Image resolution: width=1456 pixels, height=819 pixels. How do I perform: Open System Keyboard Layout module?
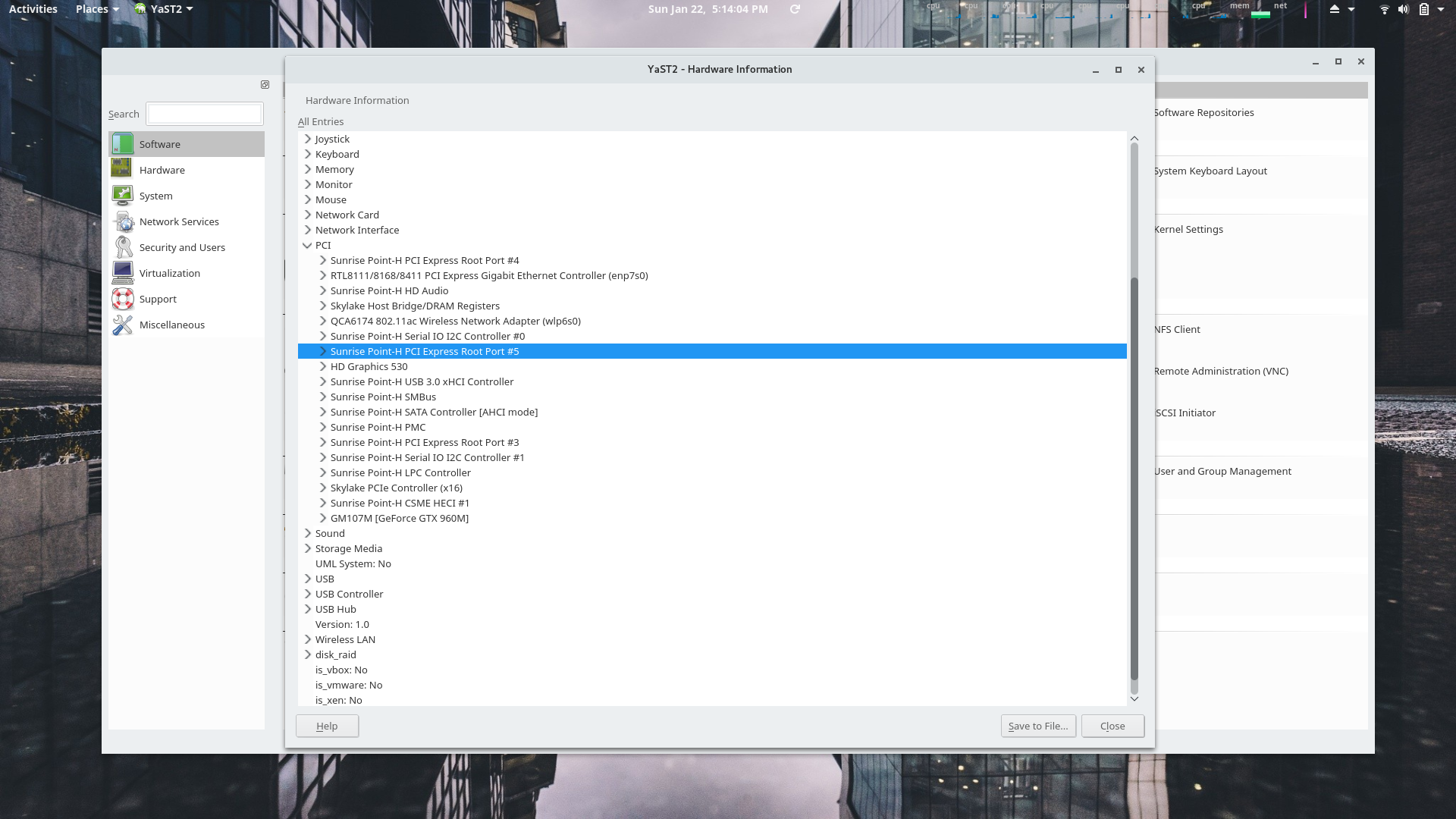click(1210, 171)
